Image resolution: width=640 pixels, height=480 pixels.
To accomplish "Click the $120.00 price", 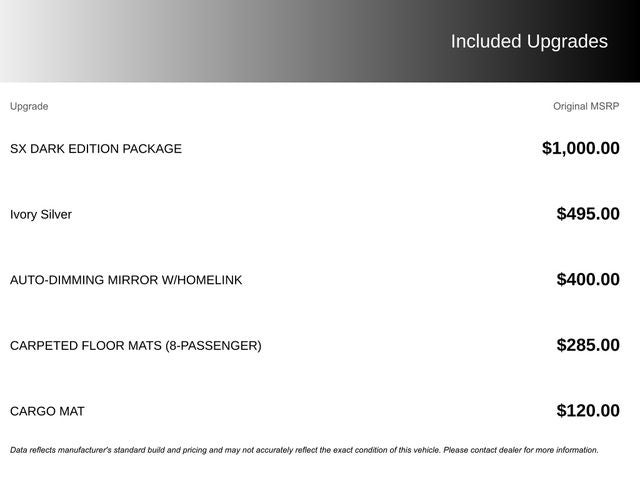I will [588, 411].
